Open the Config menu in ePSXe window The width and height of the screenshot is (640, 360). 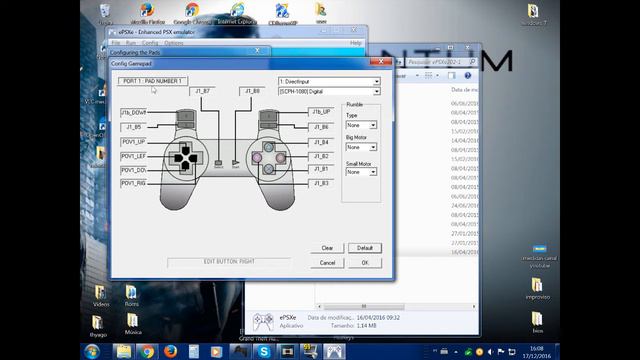(x=150, y=43)
